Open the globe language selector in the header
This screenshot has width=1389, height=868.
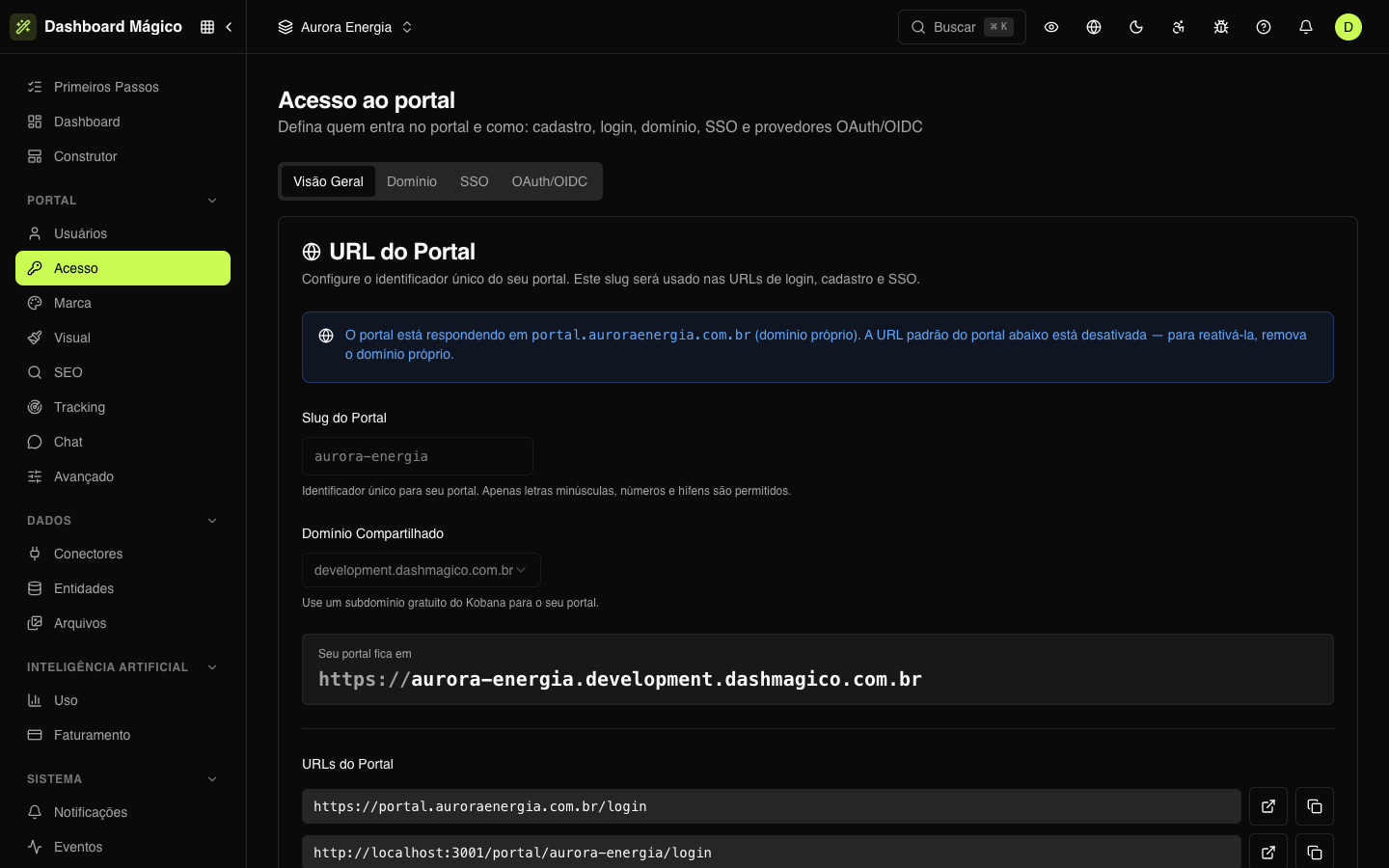(1094, 27)
